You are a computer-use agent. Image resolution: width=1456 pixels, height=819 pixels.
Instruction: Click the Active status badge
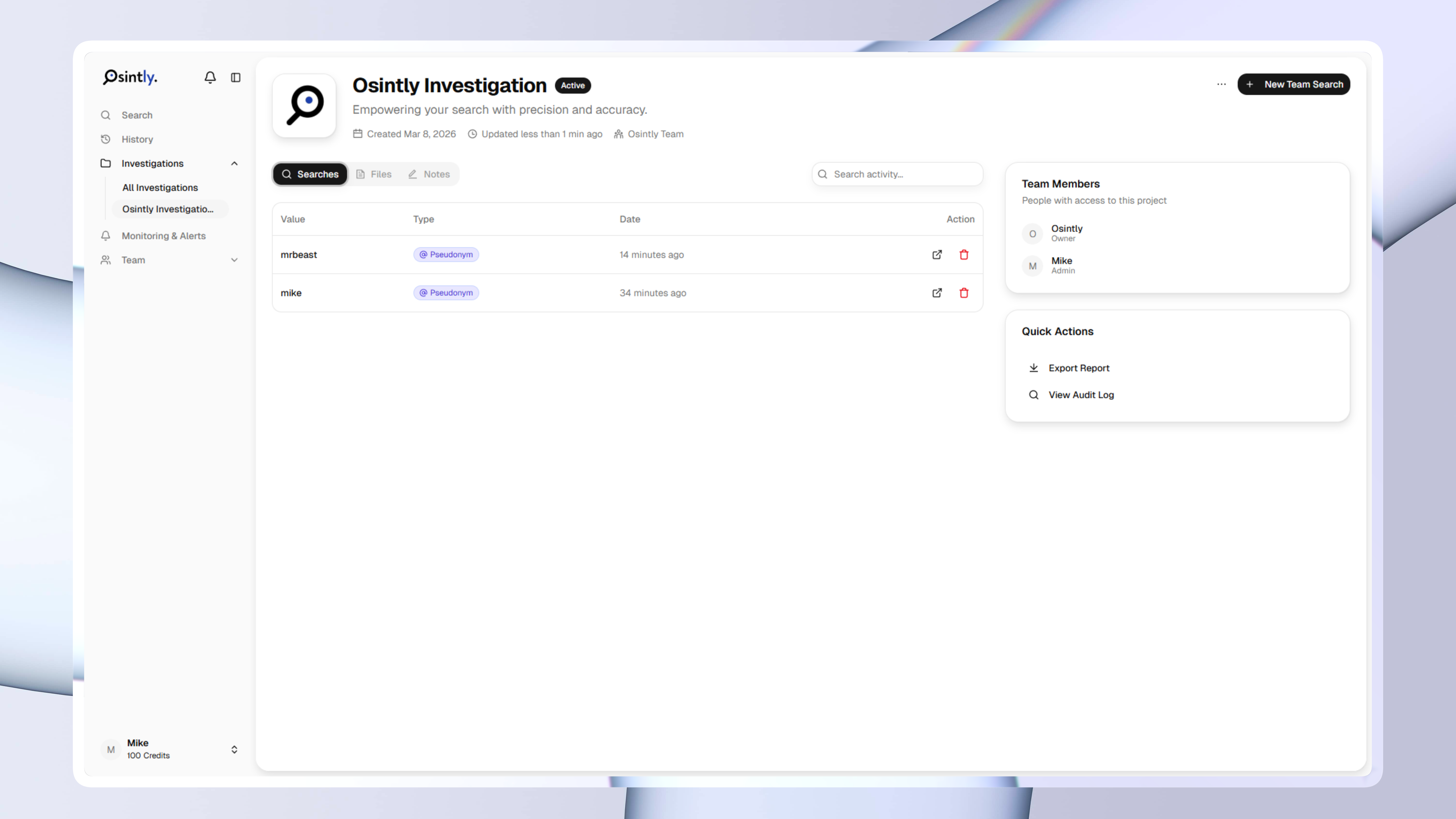[573, 85]
